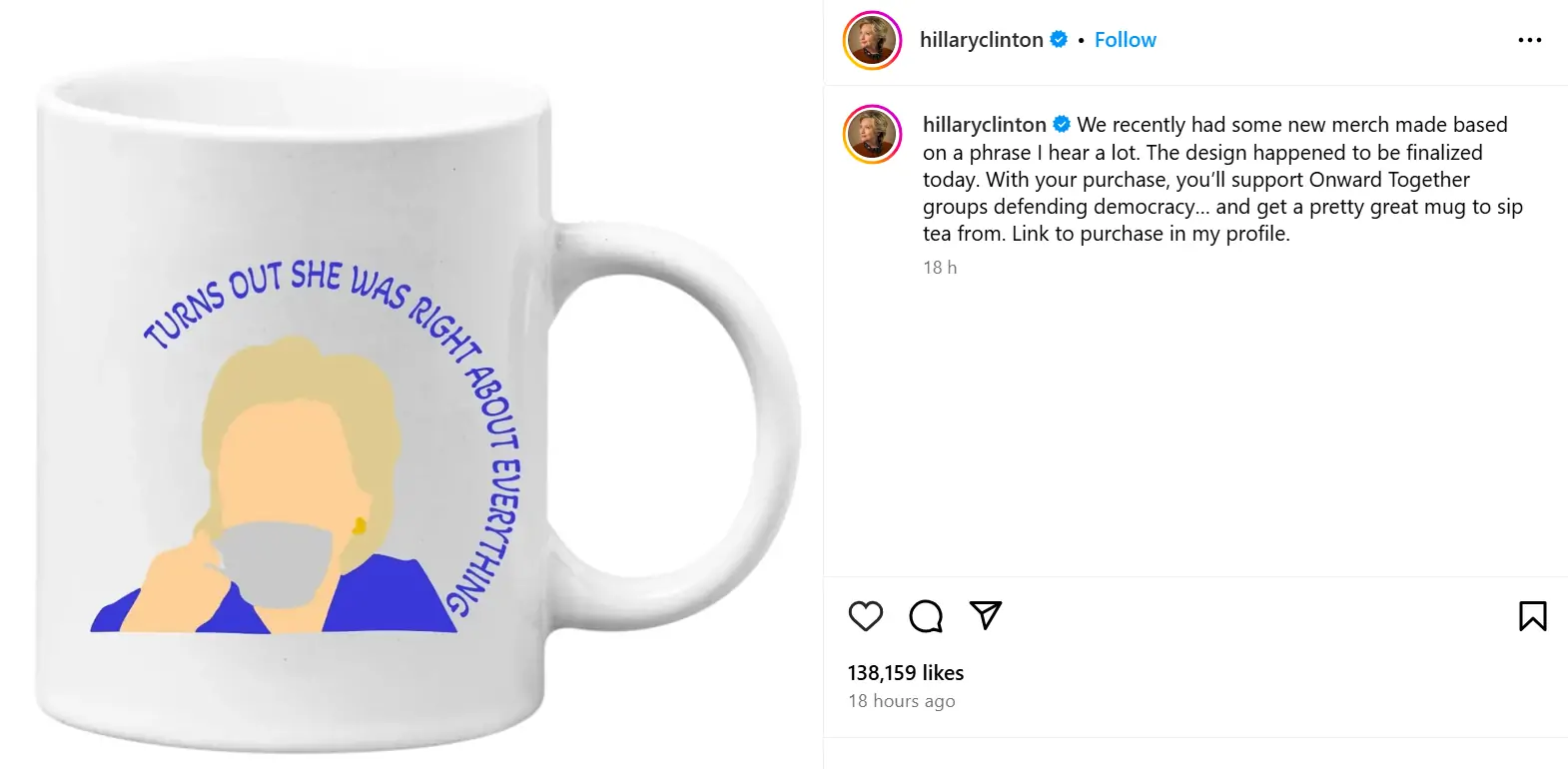This screenshot has height=769, width=1568.
Task: Click the verified badge in the post header
Action: click(1059, 40)
